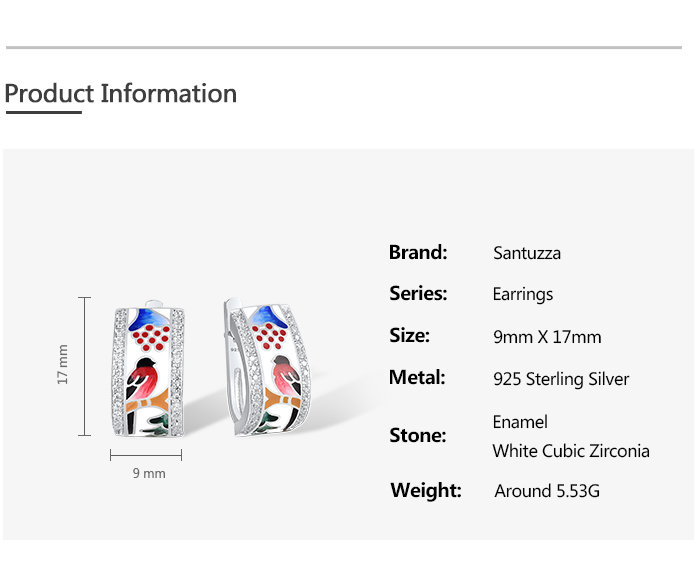Select the front-view earring image
700x588 pixels.
click(x=148, y=370)
